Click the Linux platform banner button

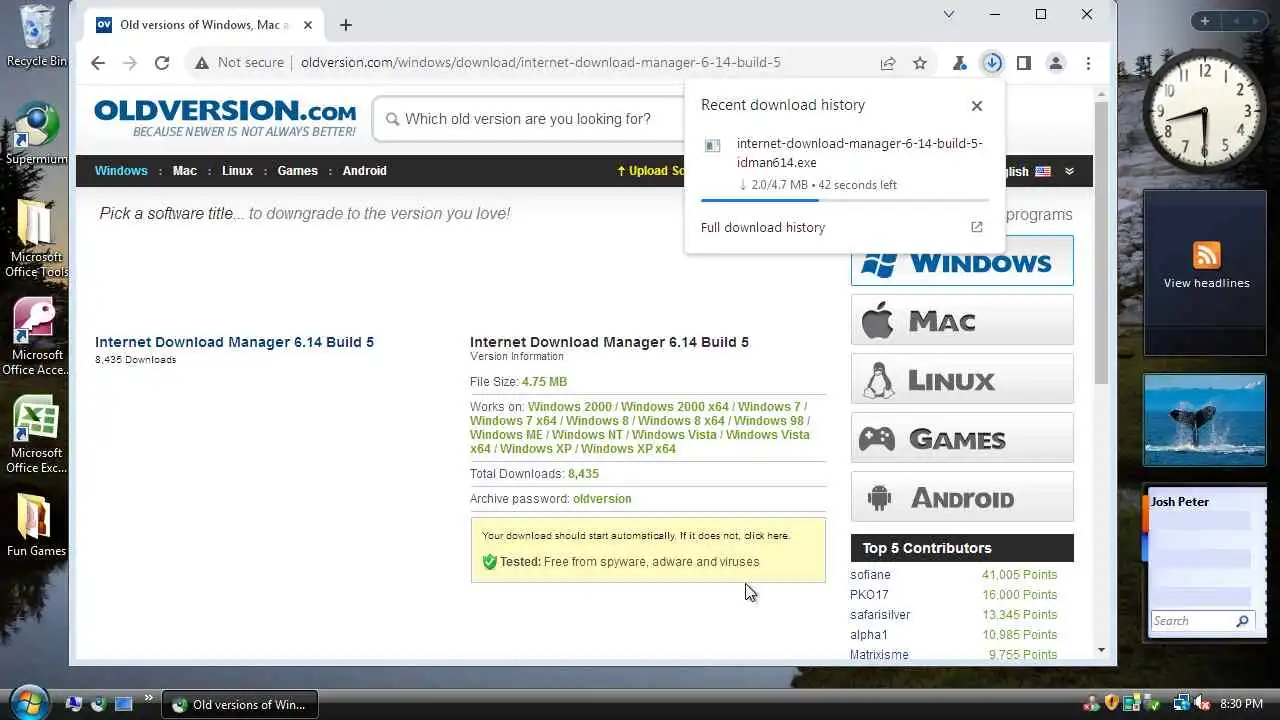tap(962, 379)
